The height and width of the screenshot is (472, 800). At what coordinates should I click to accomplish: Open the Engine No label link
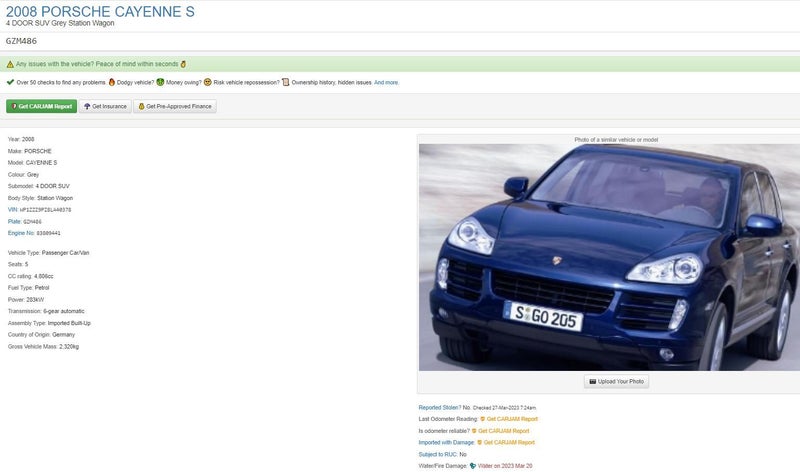point(21,233)
